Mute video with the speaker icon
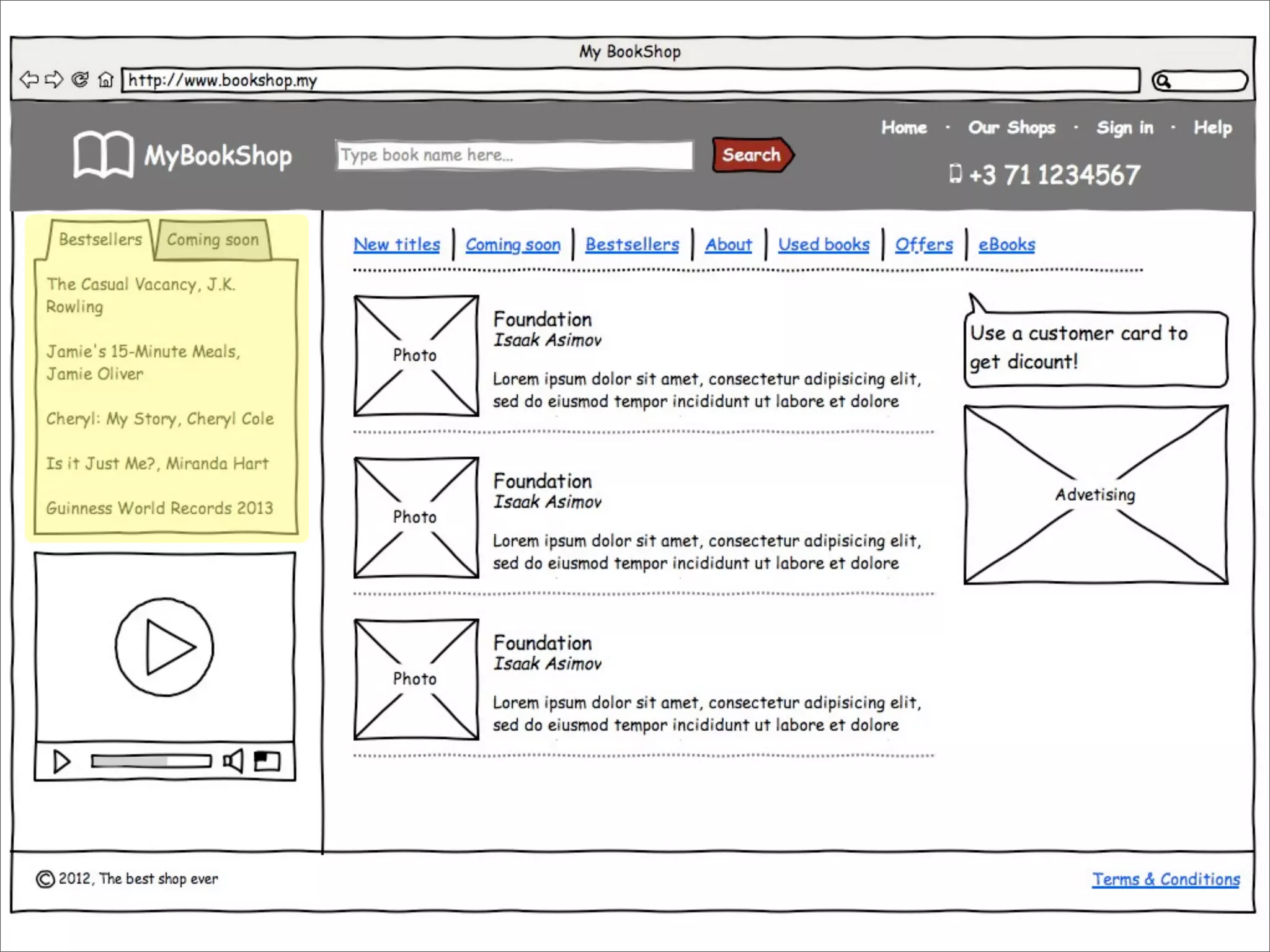 (x=233, y=761)
